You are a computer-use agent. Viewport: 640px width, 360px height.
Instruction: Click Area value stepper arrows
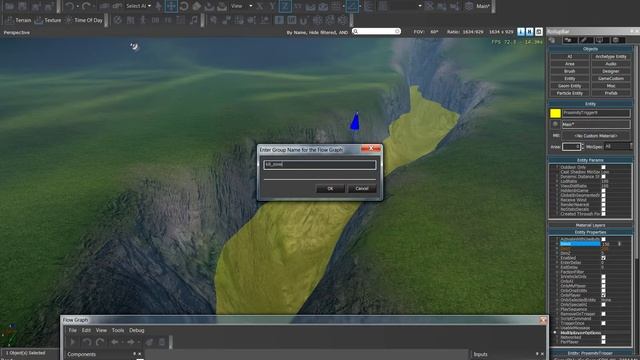click(x=582, y=146)
